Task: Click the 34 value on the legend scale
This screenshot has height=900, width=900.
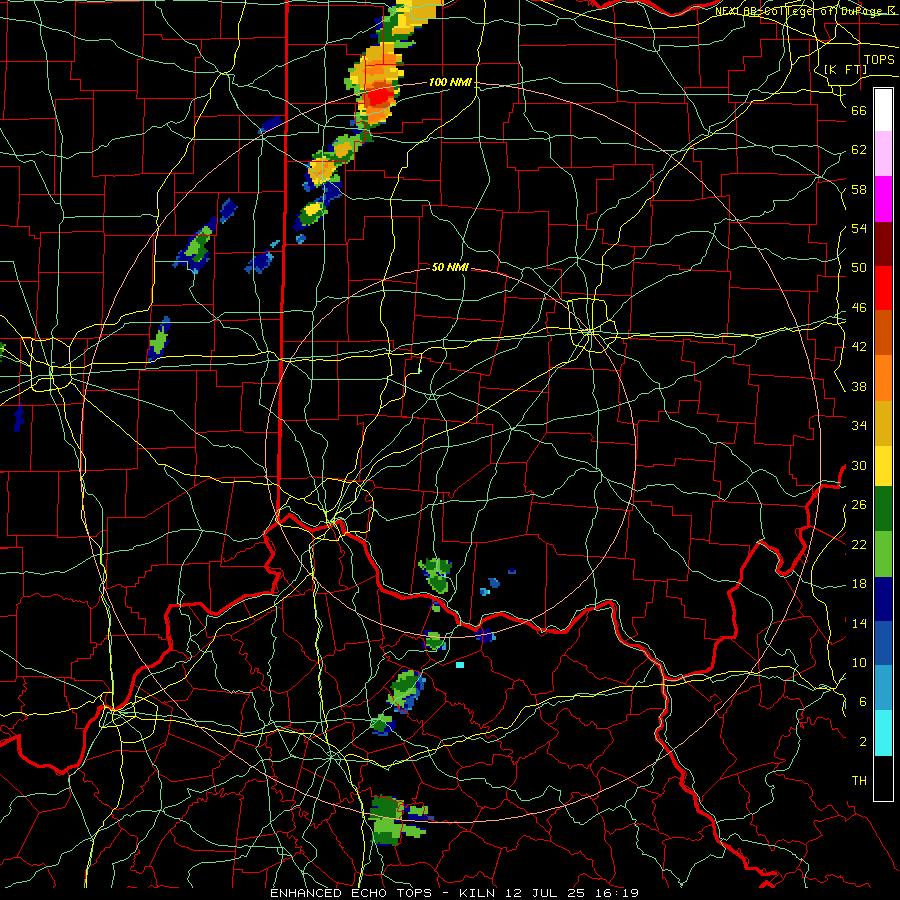Action: click(x=859, y=426)
